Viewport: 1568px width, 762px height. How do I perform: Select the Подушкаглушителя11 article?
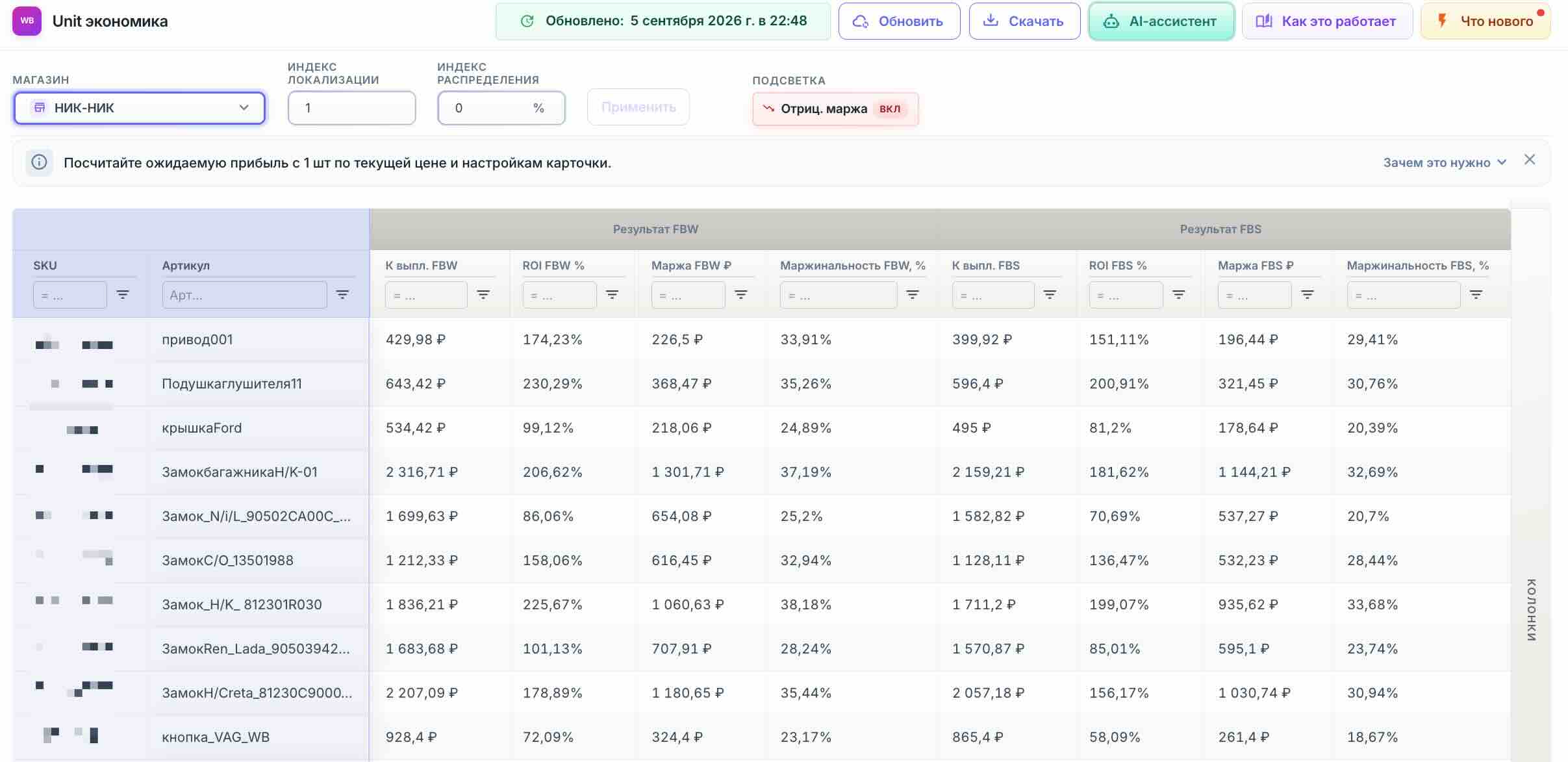coord(232,383)
